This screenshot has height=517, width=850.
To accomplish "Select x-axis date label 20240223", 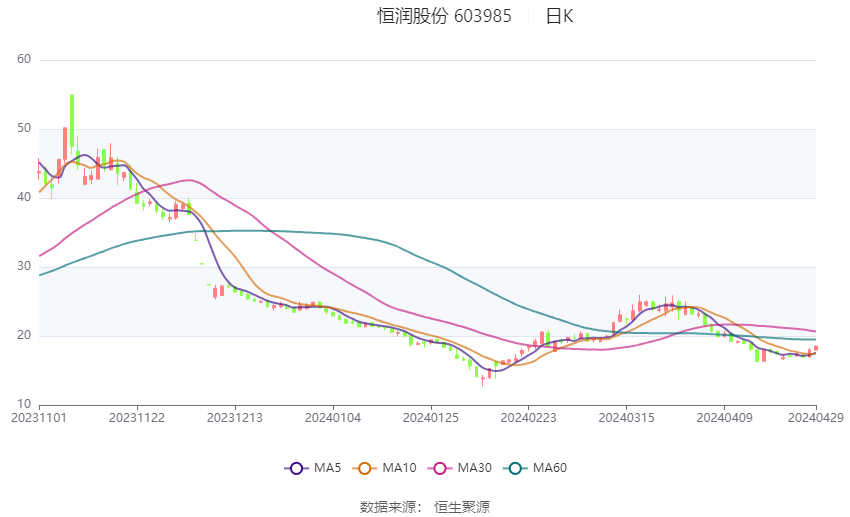I will pos(529,418).
